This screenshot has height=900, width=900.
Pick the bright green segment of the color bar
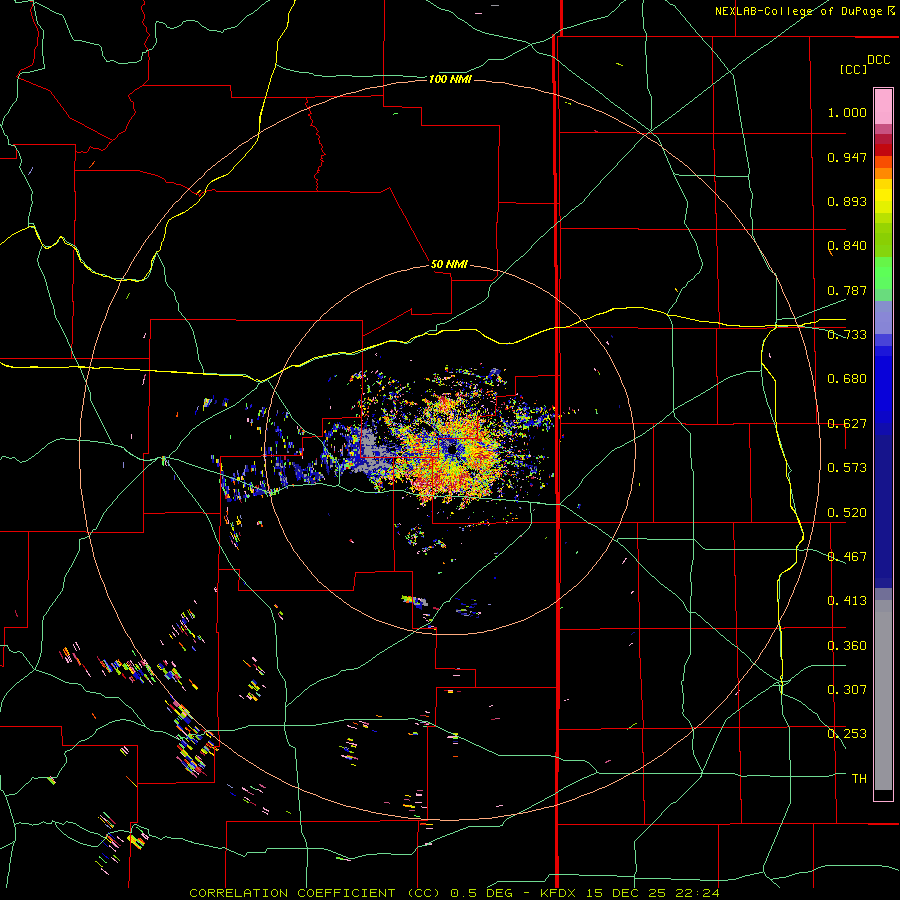[883, 273]
